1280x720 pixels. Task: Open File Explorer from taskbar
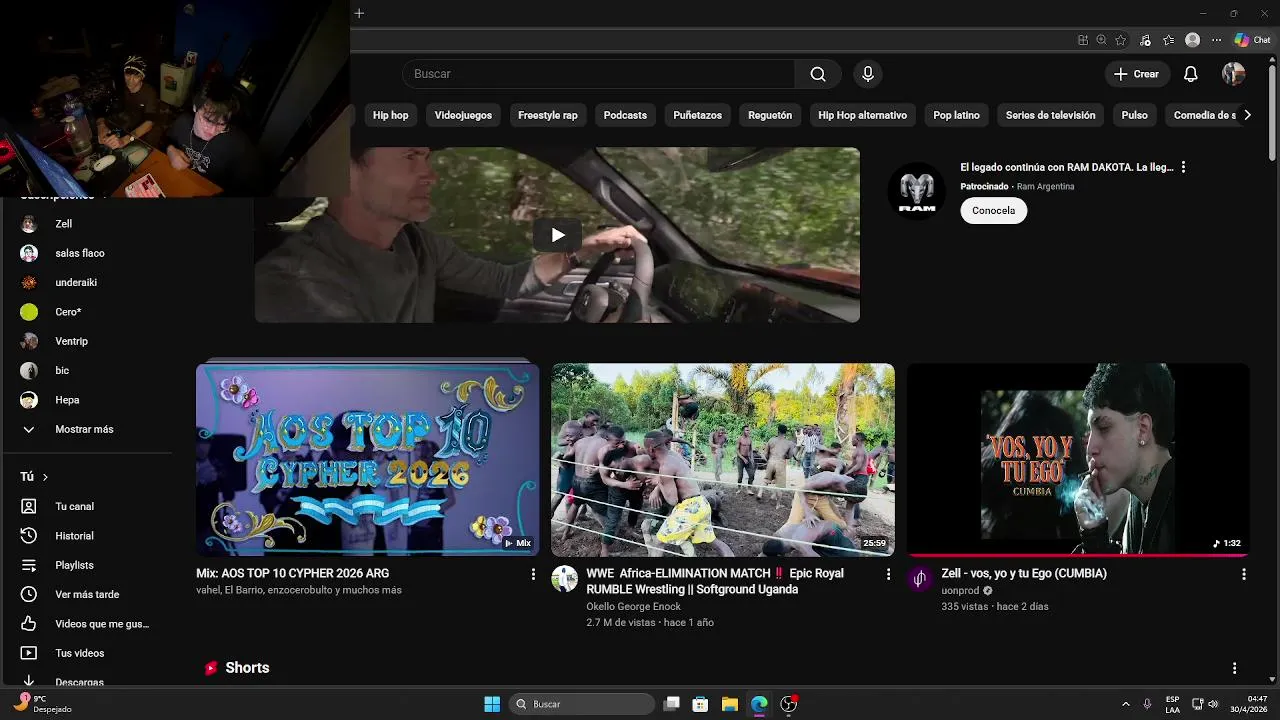click(x=730, y=704)
